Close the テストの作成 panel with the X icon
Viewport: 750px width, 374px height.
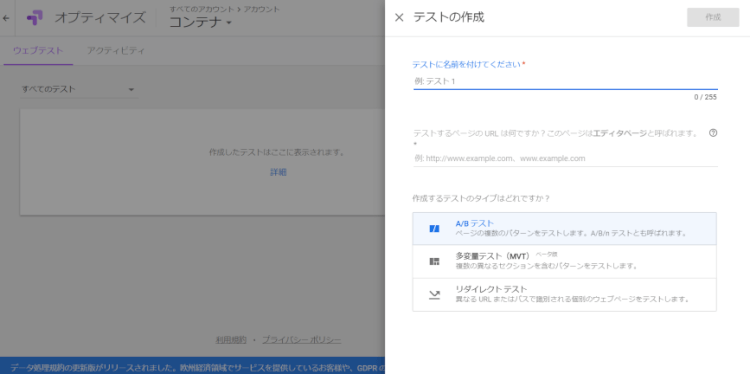tap(399, 18)
